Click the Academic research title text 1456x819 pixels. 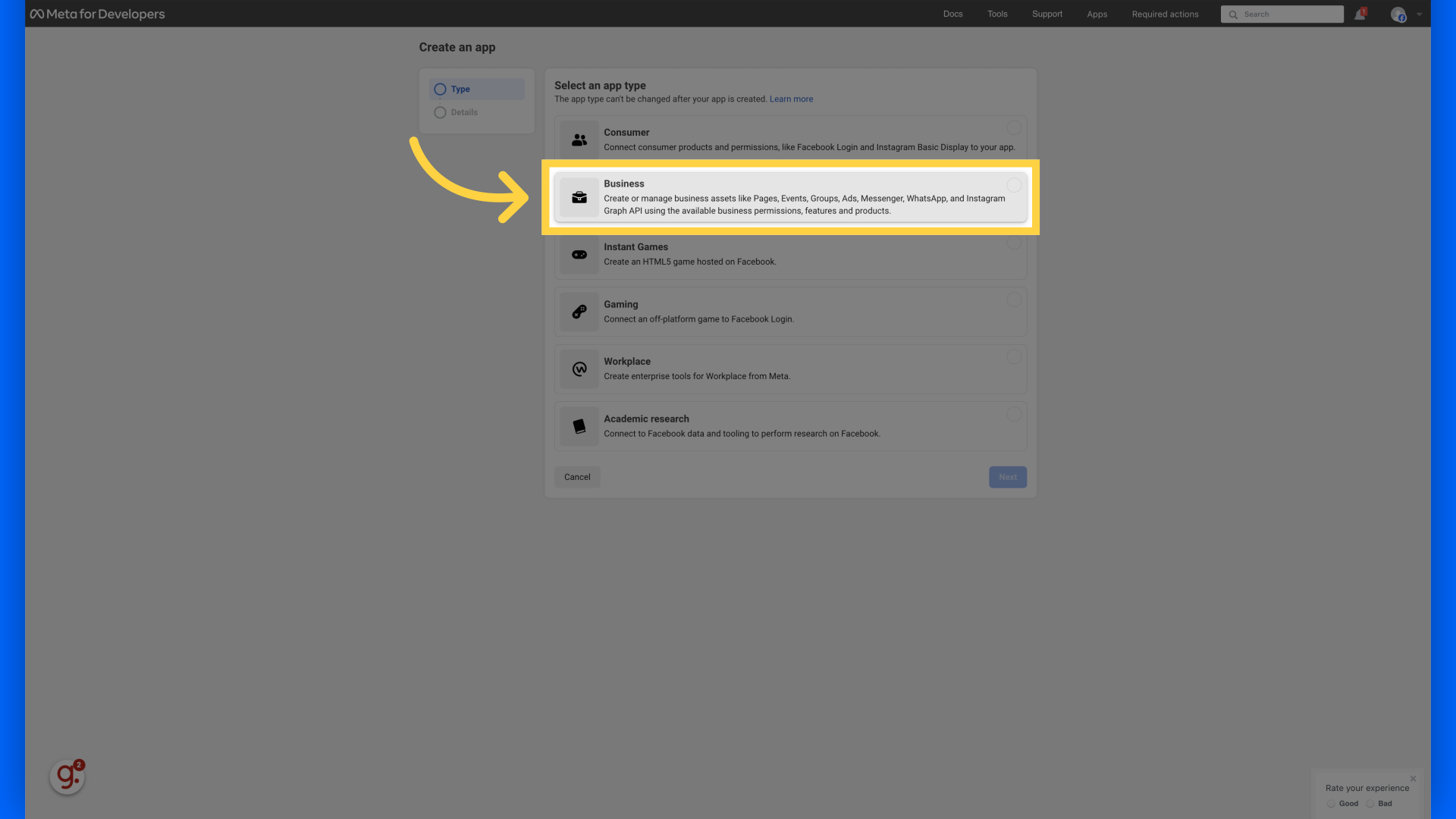tap(646, 419)
